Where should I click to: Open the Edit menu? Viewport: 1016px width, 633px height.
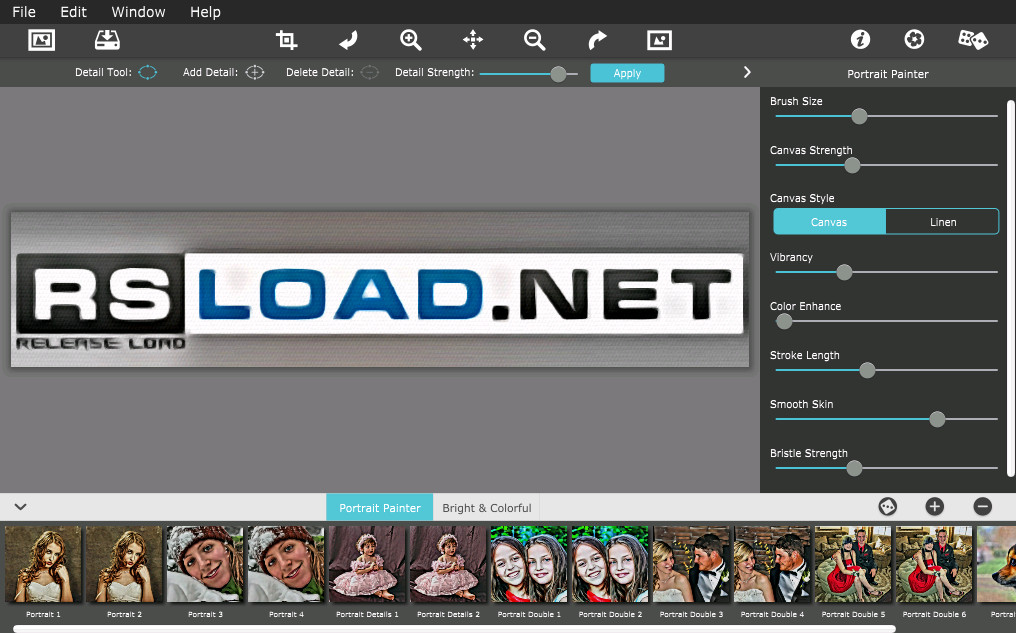pyautogui.click(x=73, y=12)
